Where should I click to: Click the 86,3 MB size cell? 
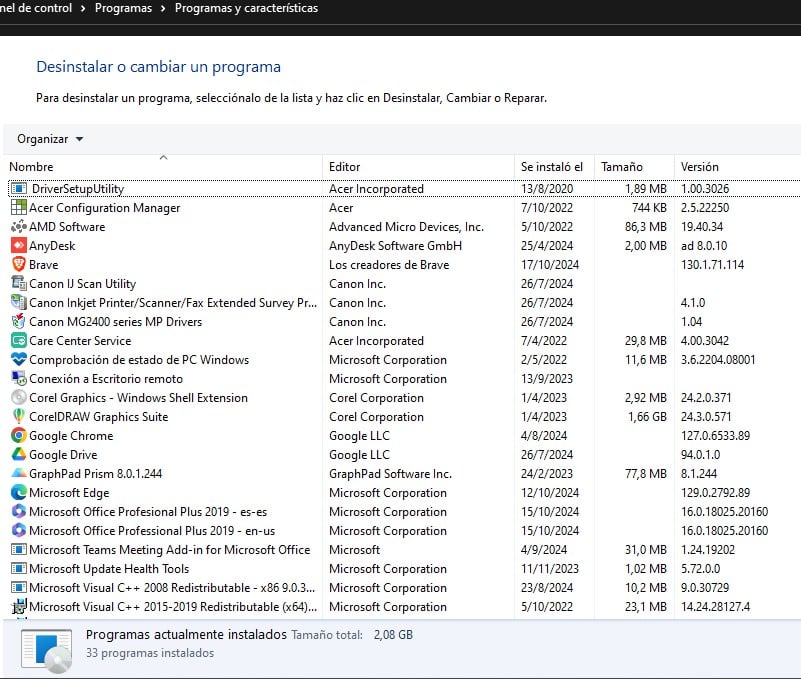646,227
